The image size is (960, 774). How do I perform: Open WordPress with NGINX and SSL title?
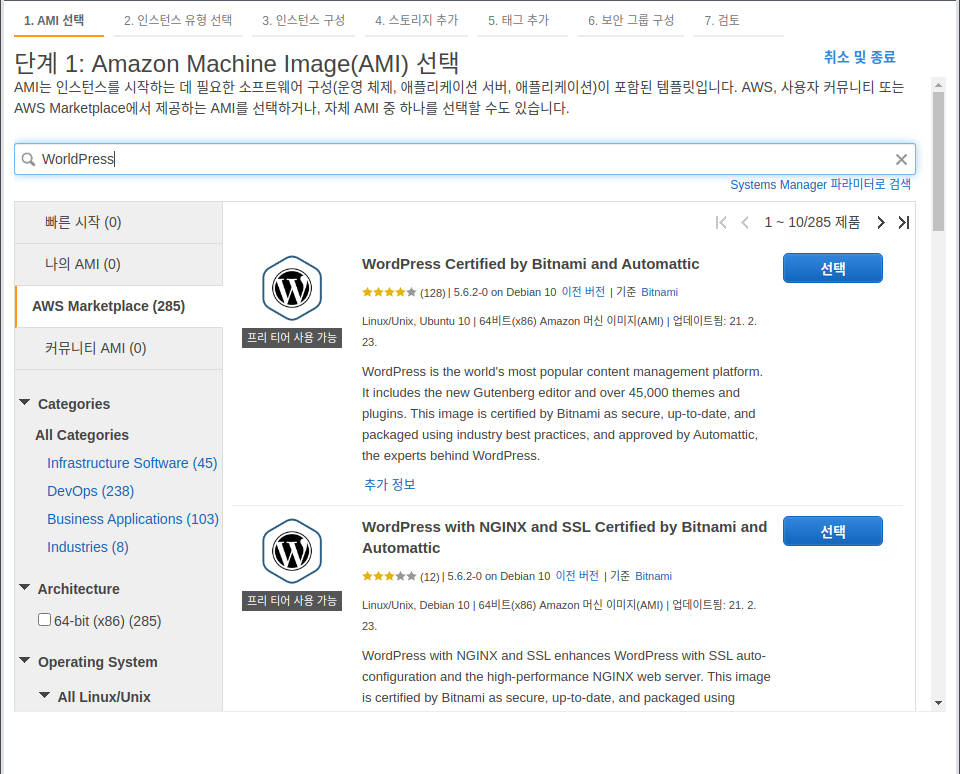pos(564,538)
